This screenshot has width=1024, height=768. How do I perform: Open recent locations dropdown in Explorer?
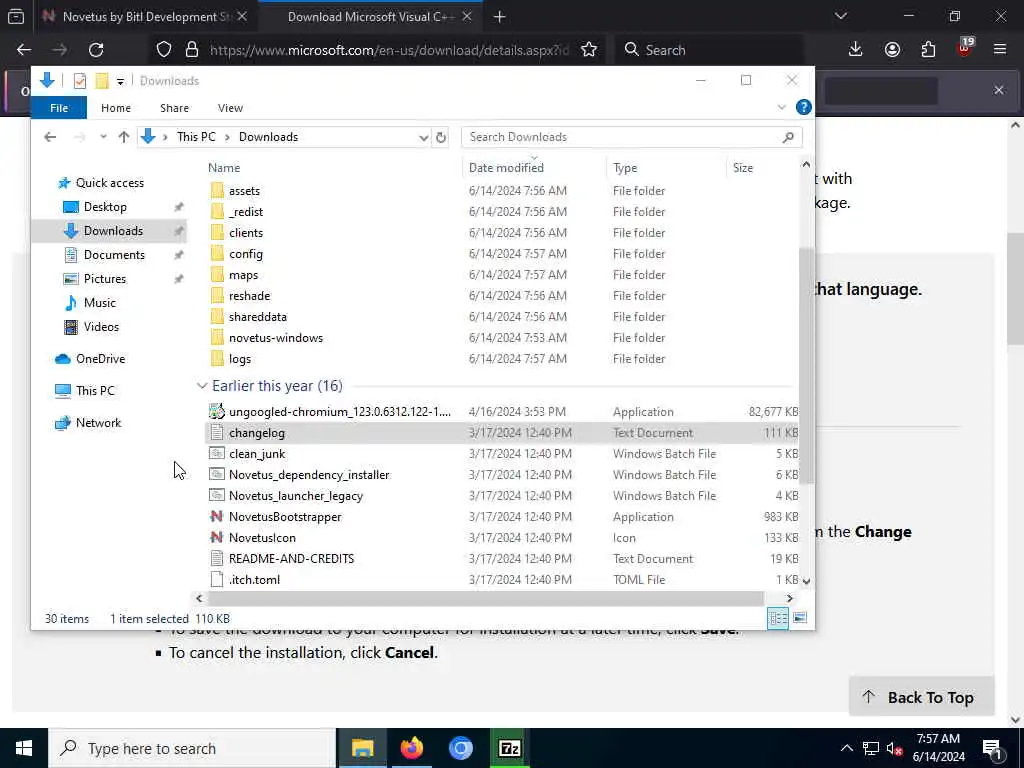(x=103, y=137)
